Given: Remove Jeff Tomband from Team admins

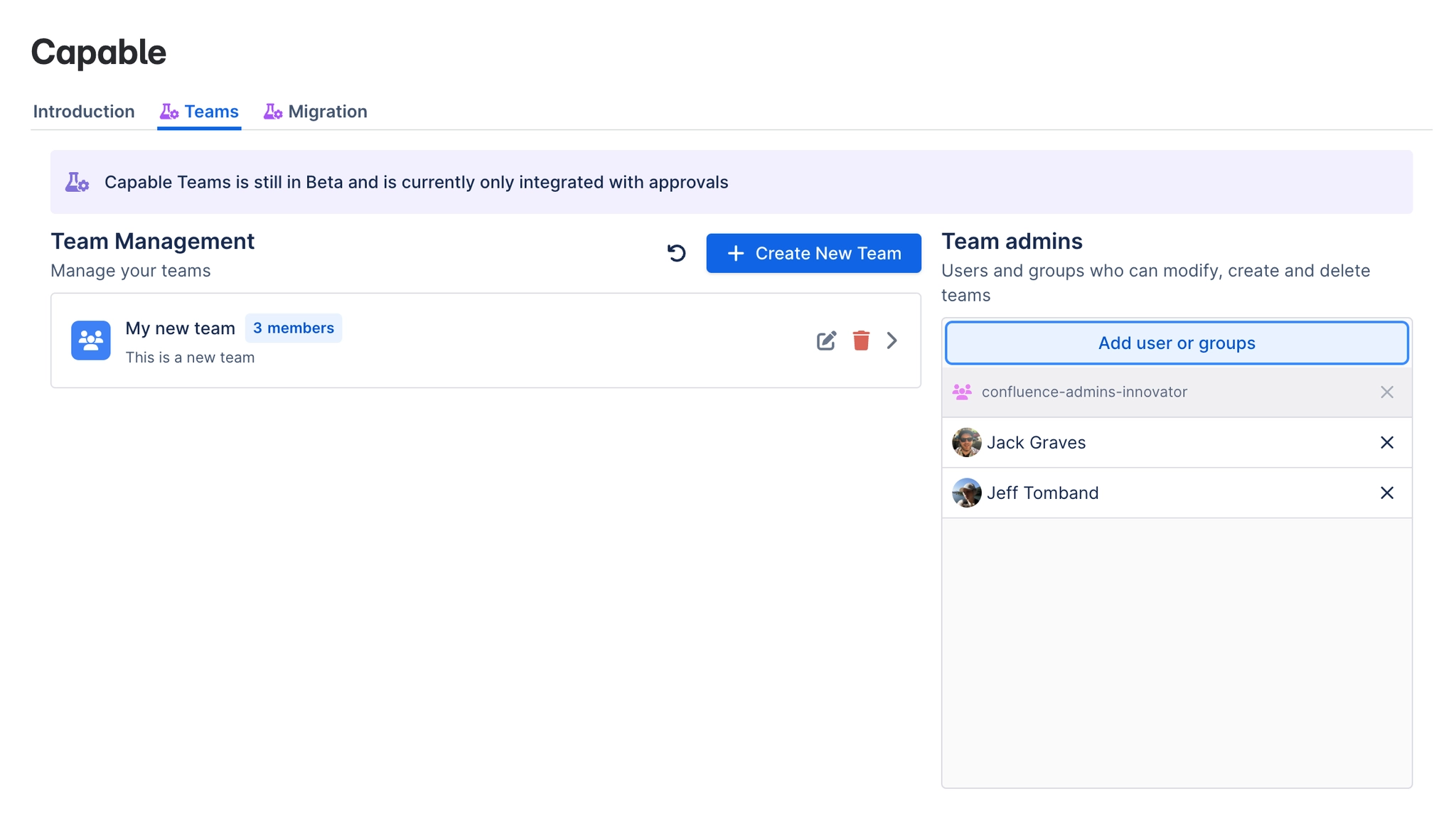Looking at the screenshot, I should (x=1387, y=493).
